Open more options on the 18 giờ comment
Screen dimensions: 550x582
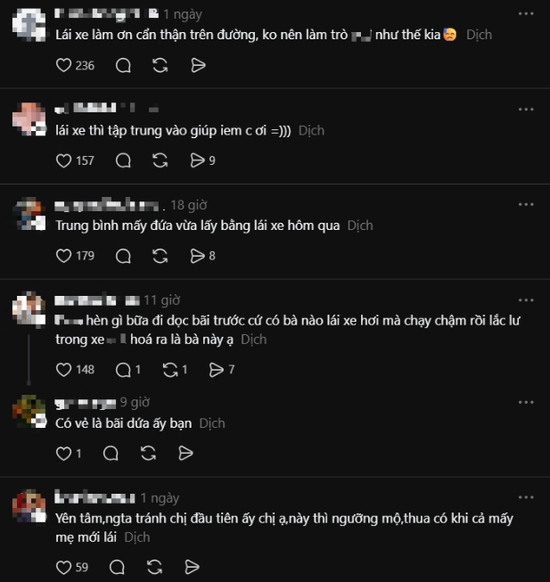pos(526,205)
